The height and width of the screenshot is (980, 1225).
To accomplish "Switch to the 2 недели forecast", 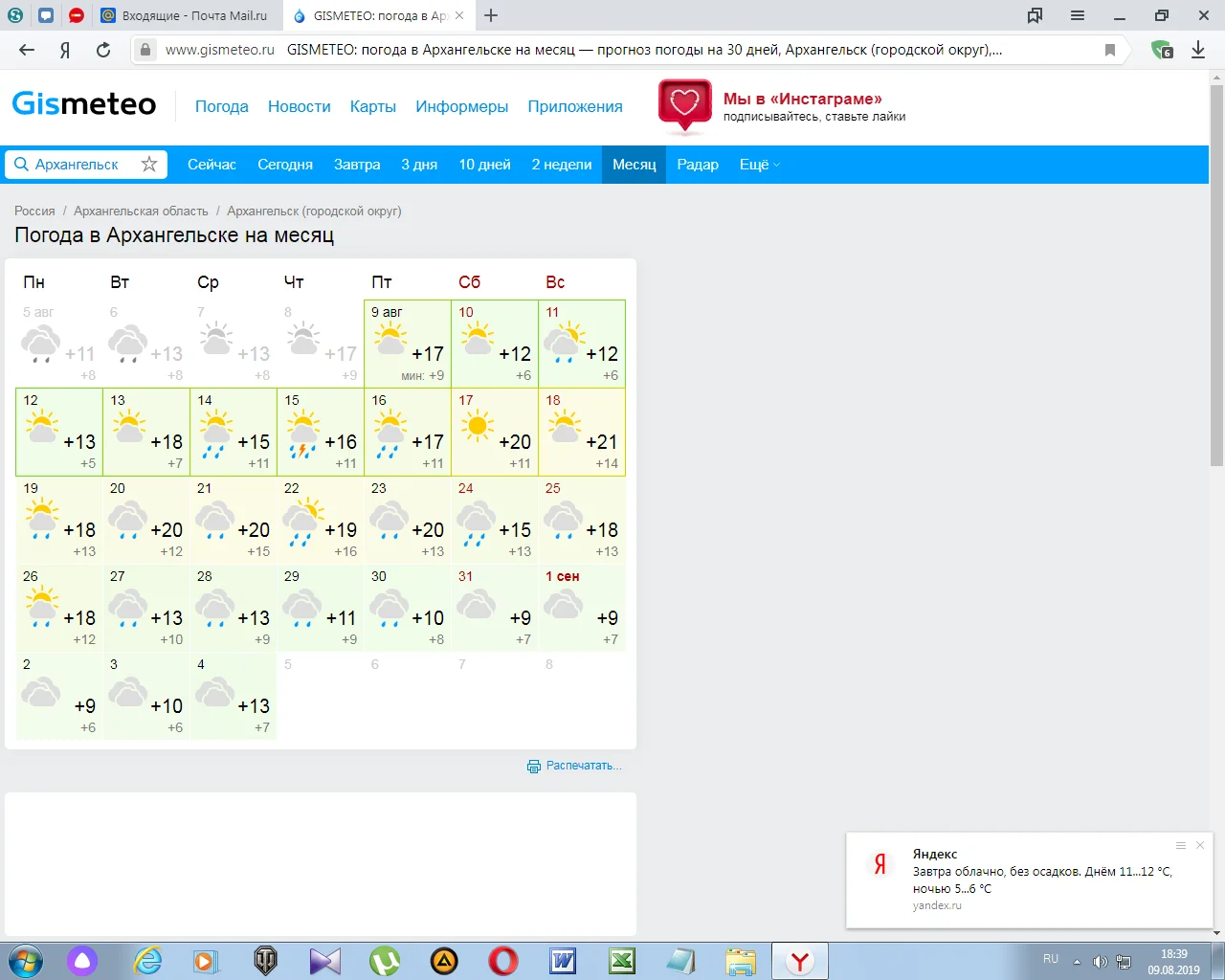I will pyautogui.click(x=562, y=165).
